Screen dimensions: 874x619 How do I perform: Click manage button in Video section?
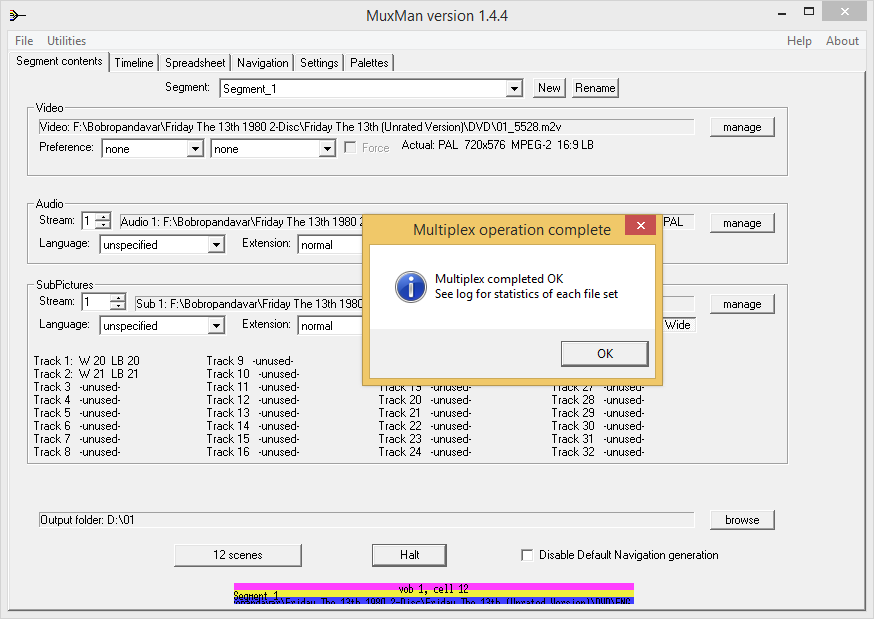(x=742, y=127)
